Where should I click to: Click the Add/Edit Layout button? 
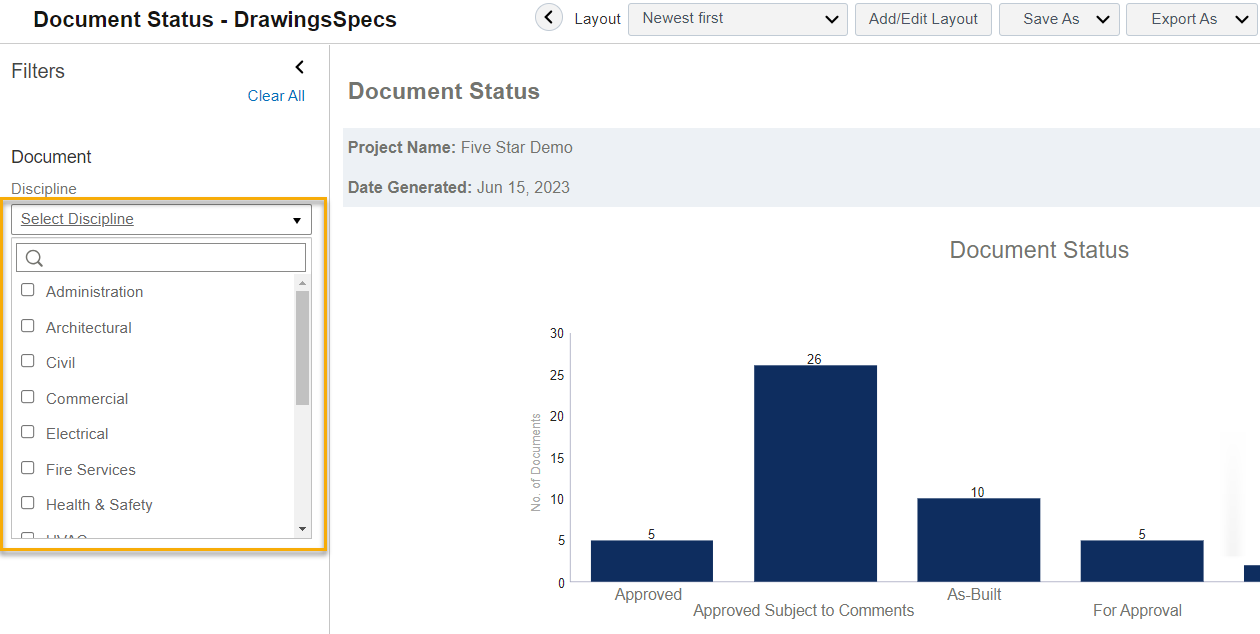click(x=923, y=19)
